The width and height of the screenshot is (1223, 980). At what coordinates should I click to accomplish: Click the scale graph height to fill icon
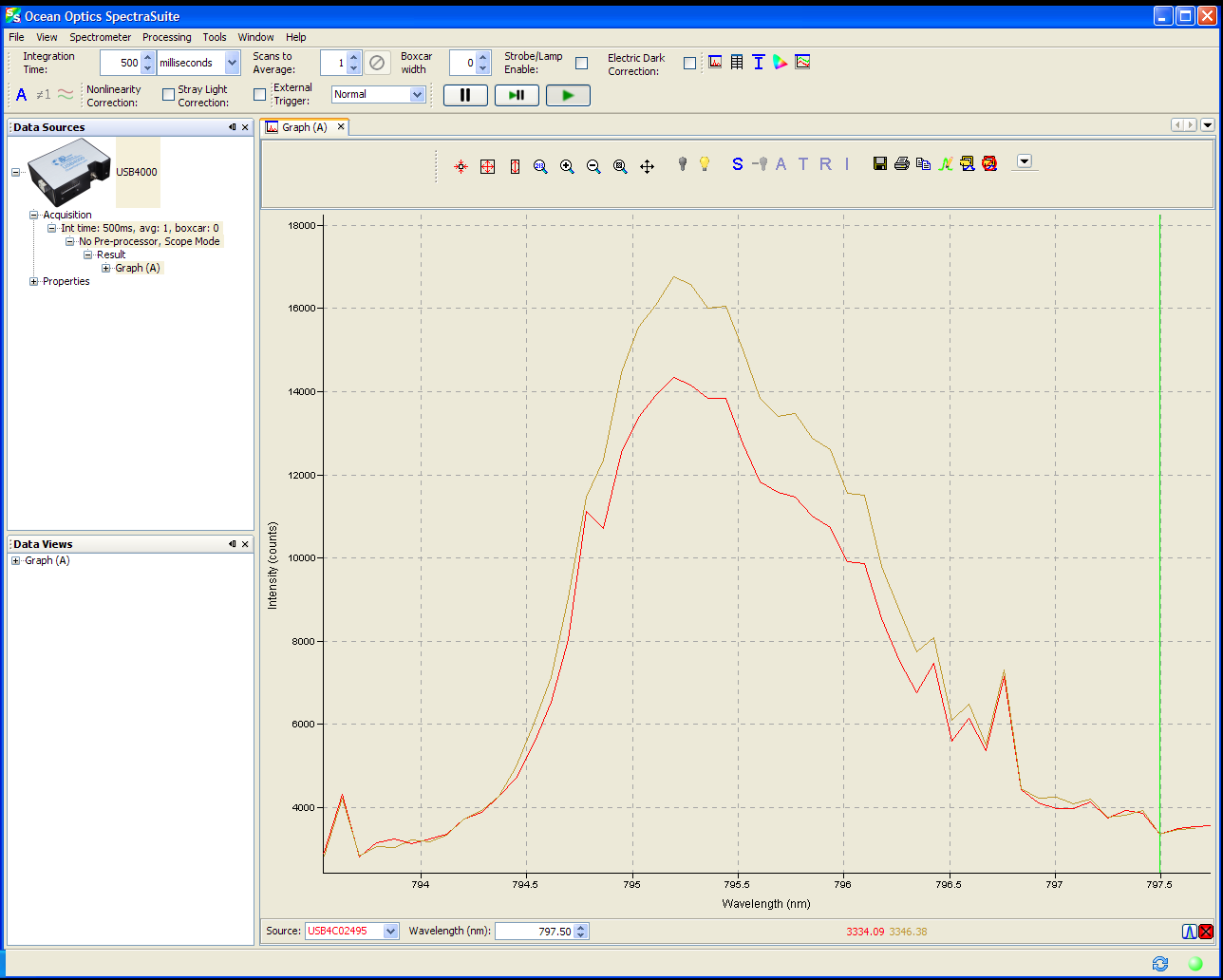click(515, 166)
